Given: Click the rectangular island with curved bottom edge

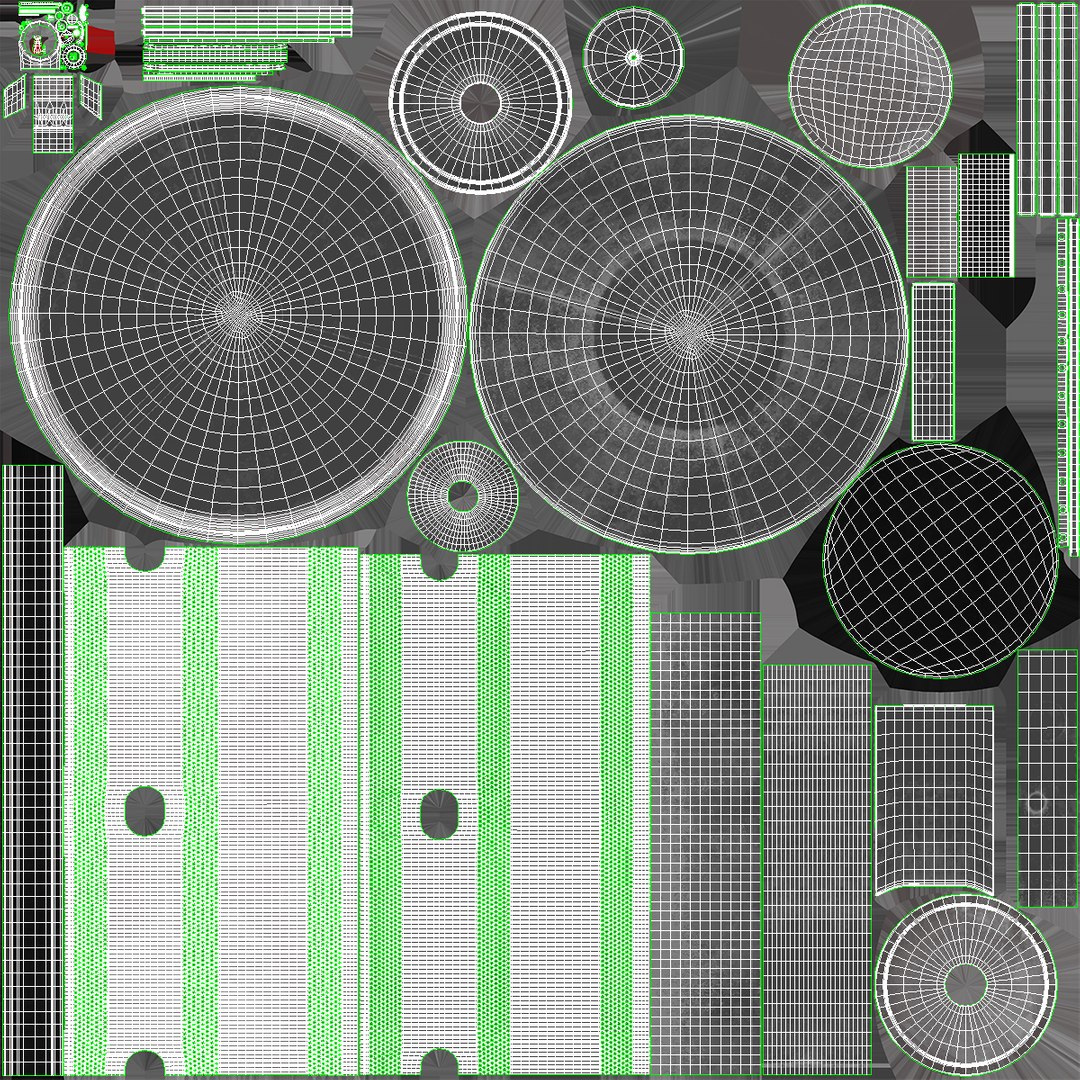Looking at the screenshot, I should [x=934, y=800].
